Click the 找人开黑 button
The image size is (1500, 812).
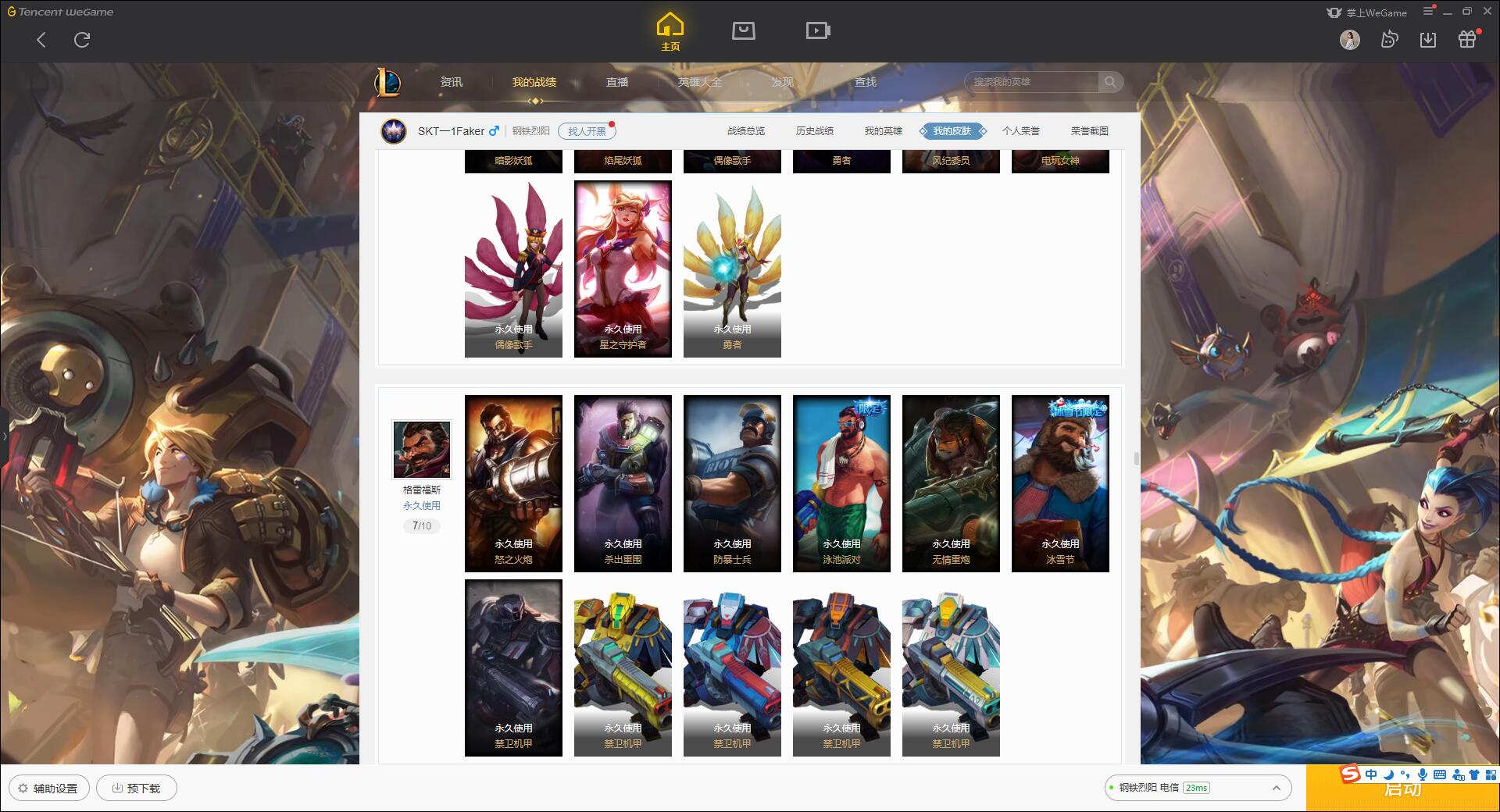coord(587,131)
